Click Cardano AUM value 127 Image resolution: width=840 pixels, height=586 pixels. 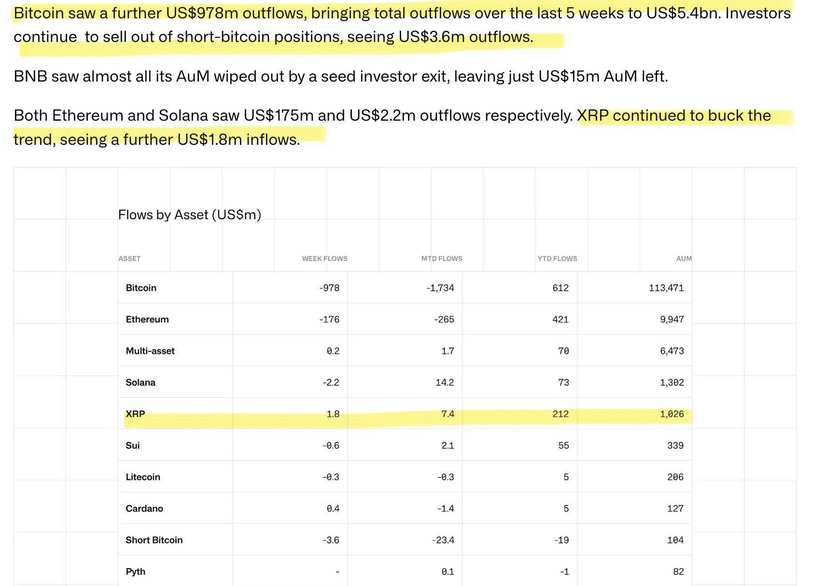pos(675,509)
